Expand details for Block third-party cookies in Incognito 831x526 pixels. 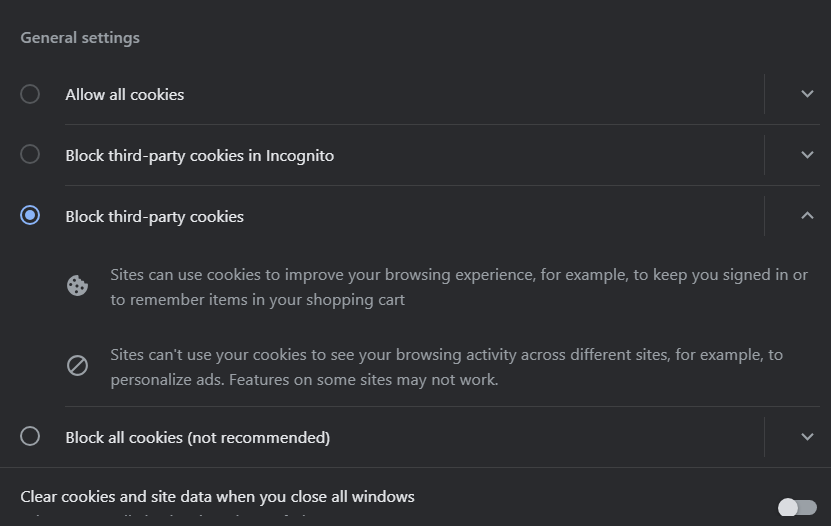pos(807,155)
